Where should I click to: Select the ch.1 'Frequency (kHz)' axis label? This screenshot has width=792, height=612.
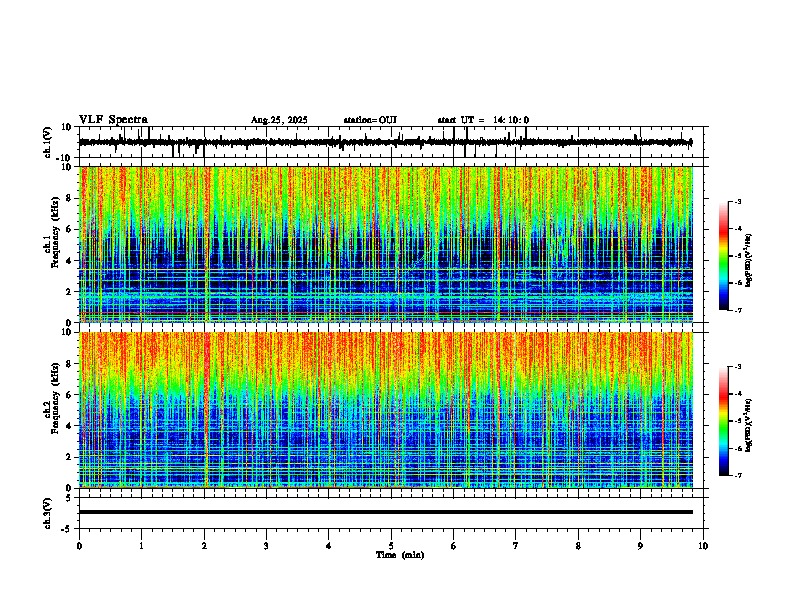click(55, 231)
